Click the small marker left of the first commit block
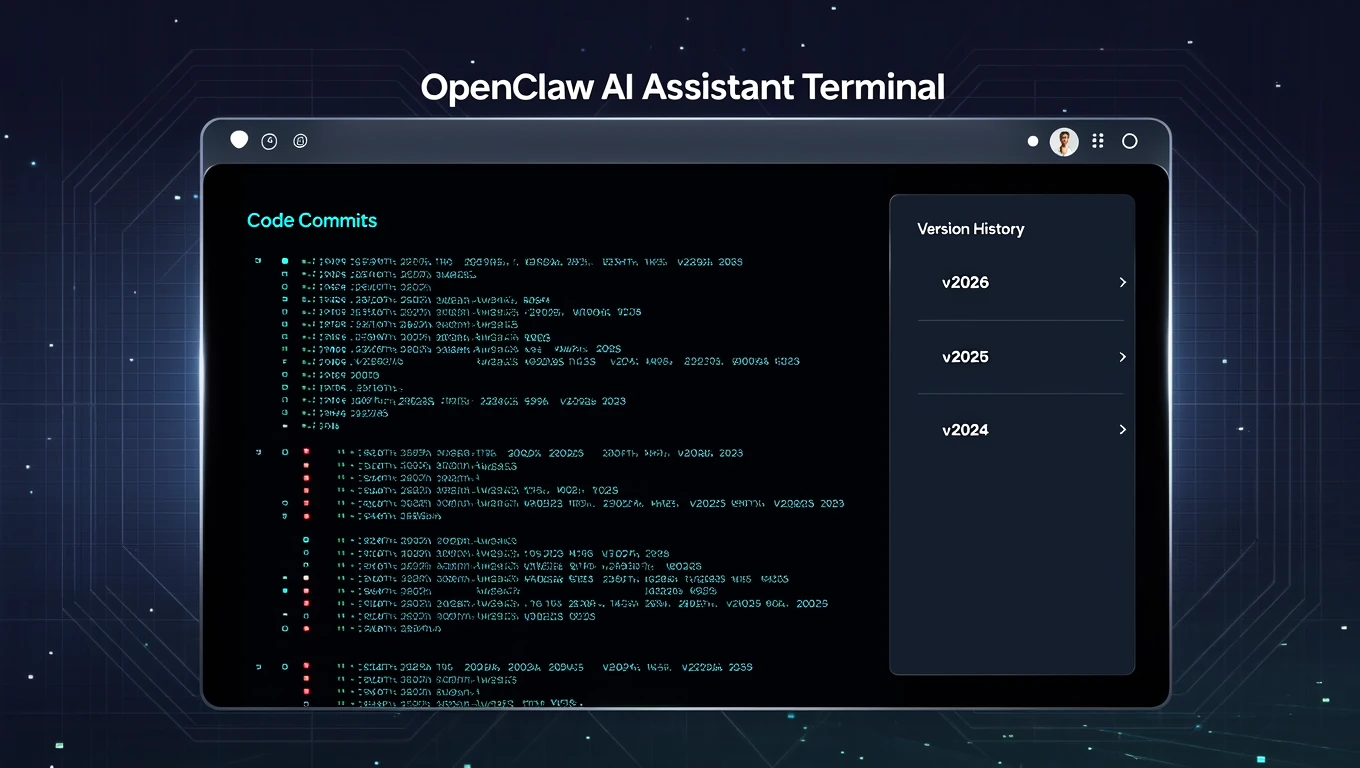This screenshot has height=768, width=1360. point(258,261)
